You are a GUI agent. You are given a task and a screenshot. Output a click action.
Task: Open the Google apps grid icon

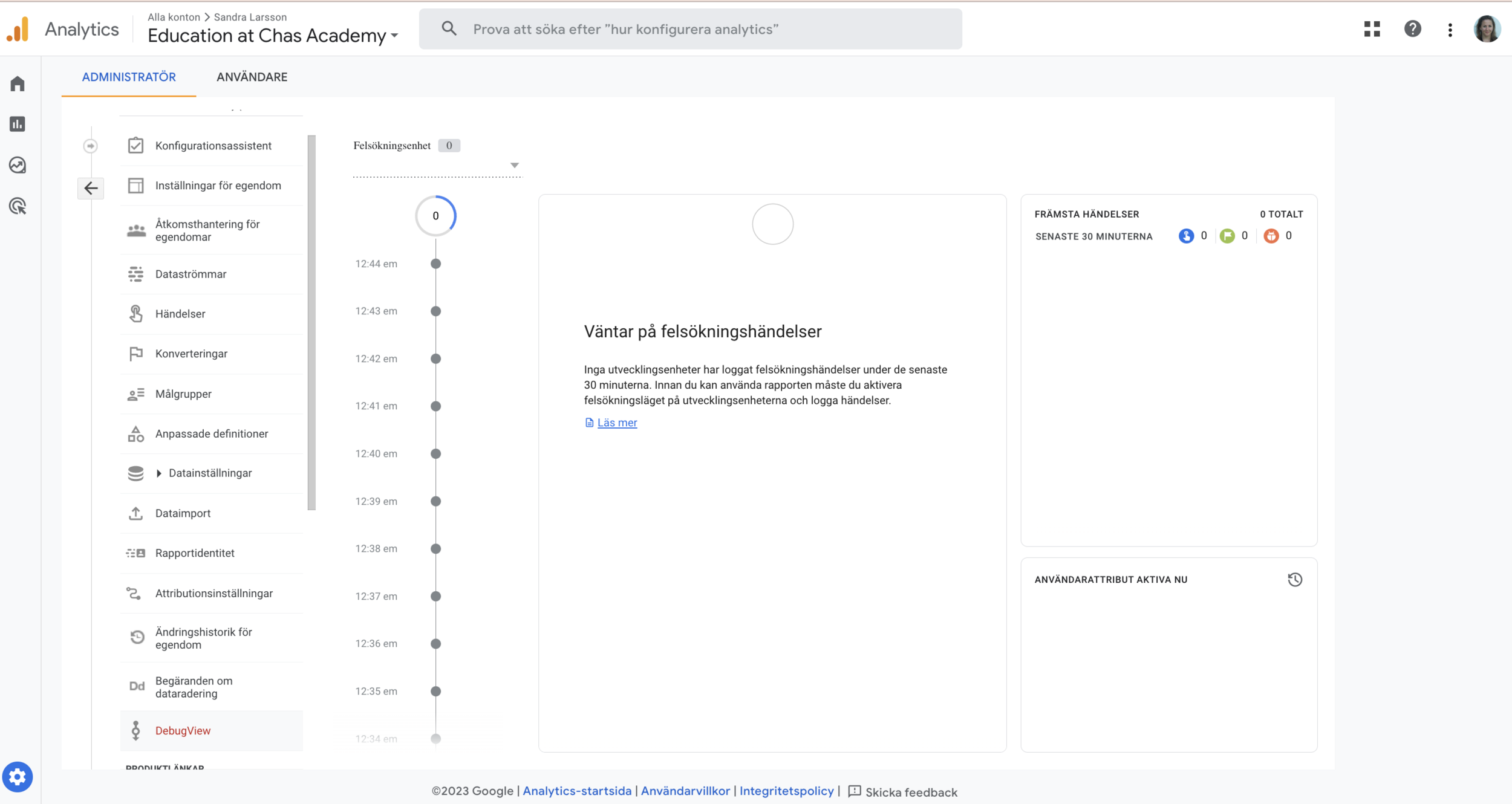(x=1372, y=29)
